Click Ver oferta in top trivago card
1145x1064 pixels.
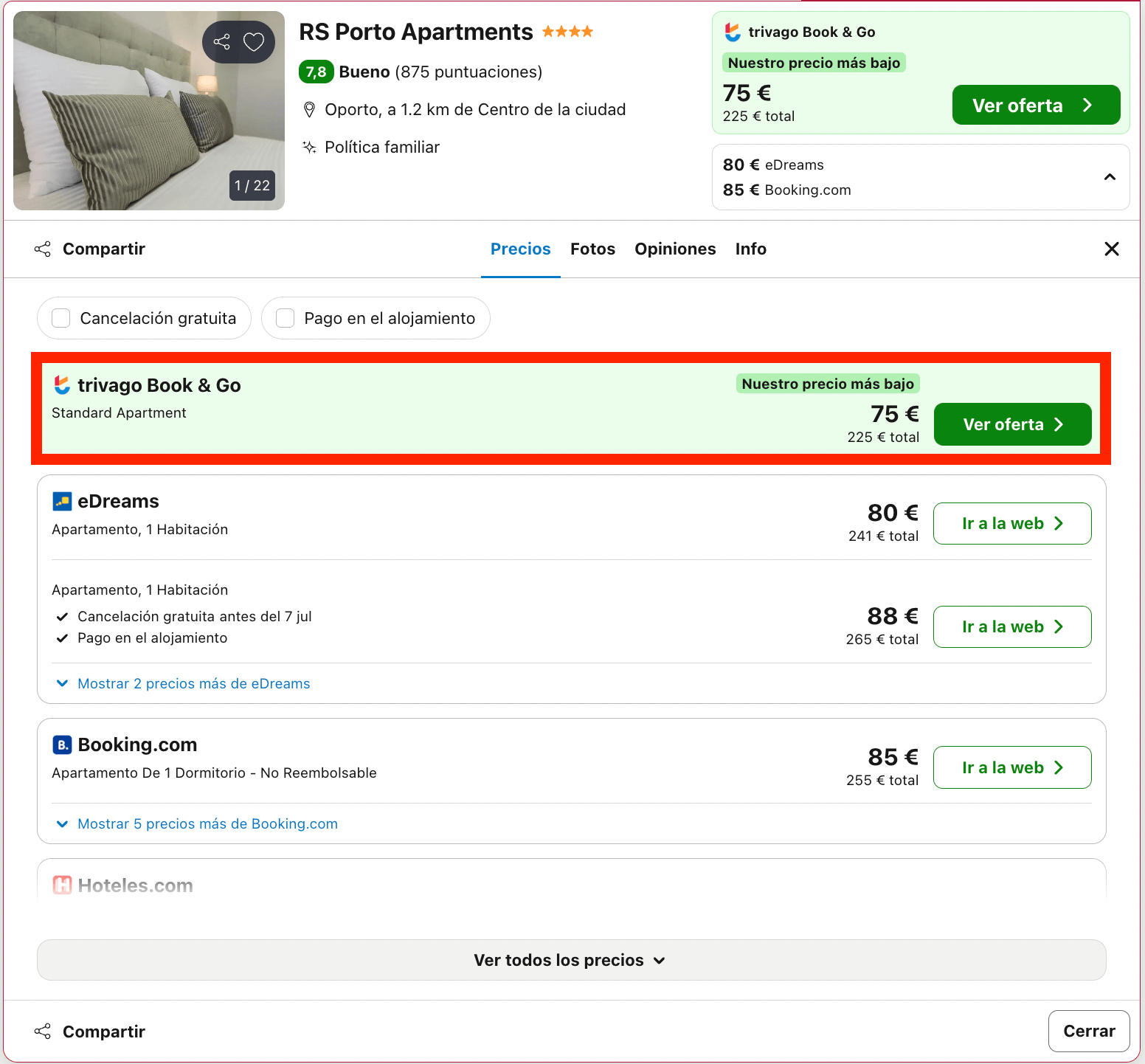pyautogui.click(x=1036, y=105)
